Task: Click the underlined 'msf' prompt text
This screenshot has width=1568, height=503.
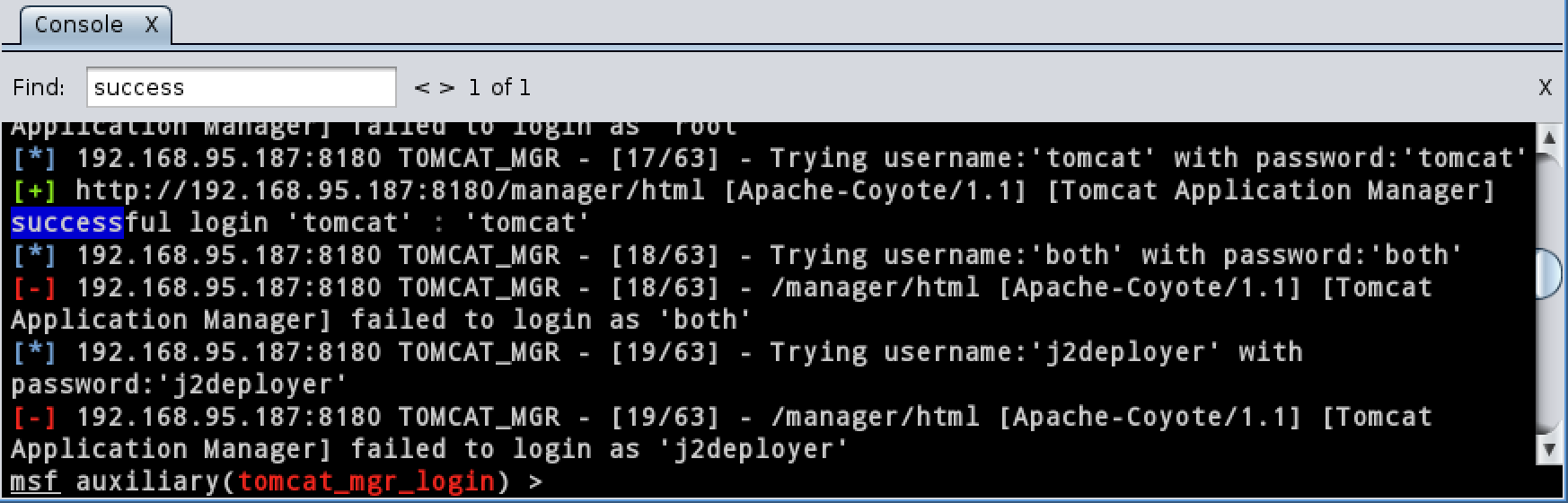Action: 35,482
